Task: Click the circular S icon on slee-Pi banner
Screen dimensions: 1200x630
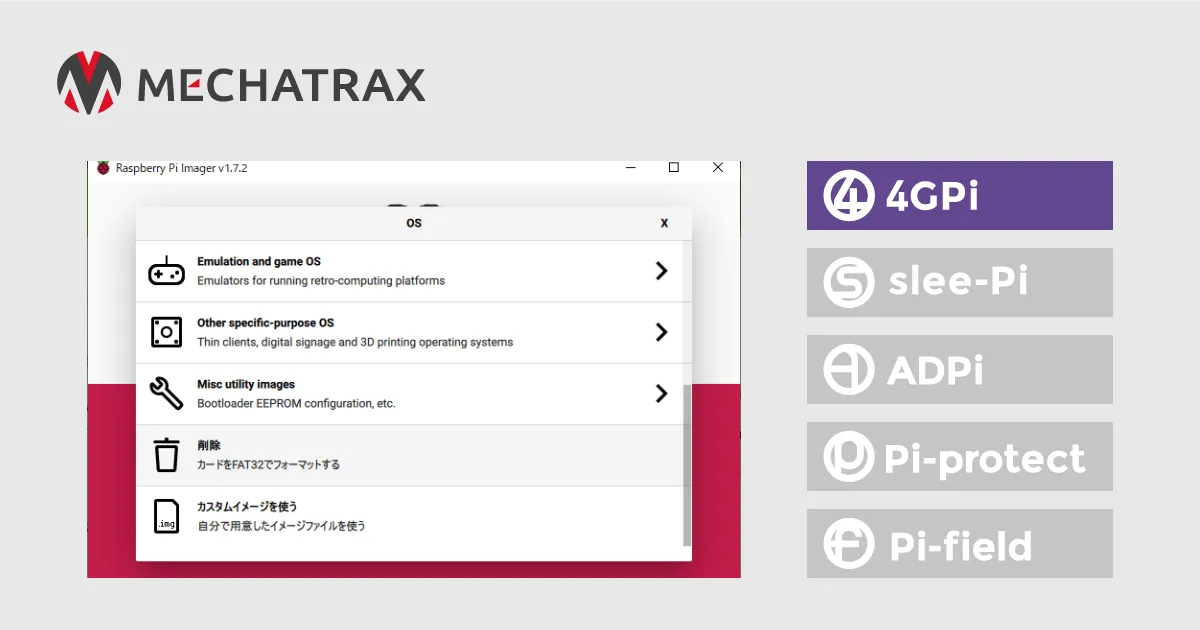Action: [x=848, y=283]
